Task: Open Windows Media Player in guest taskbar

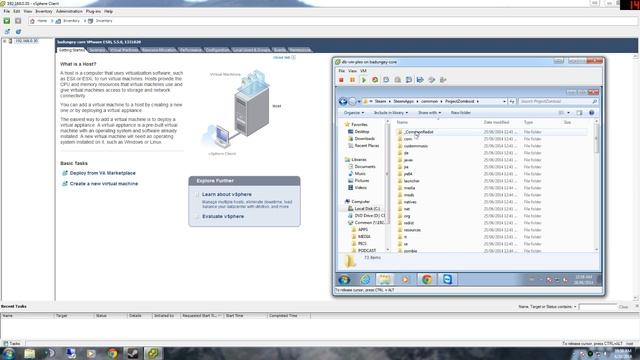Action: coord(405,280)
